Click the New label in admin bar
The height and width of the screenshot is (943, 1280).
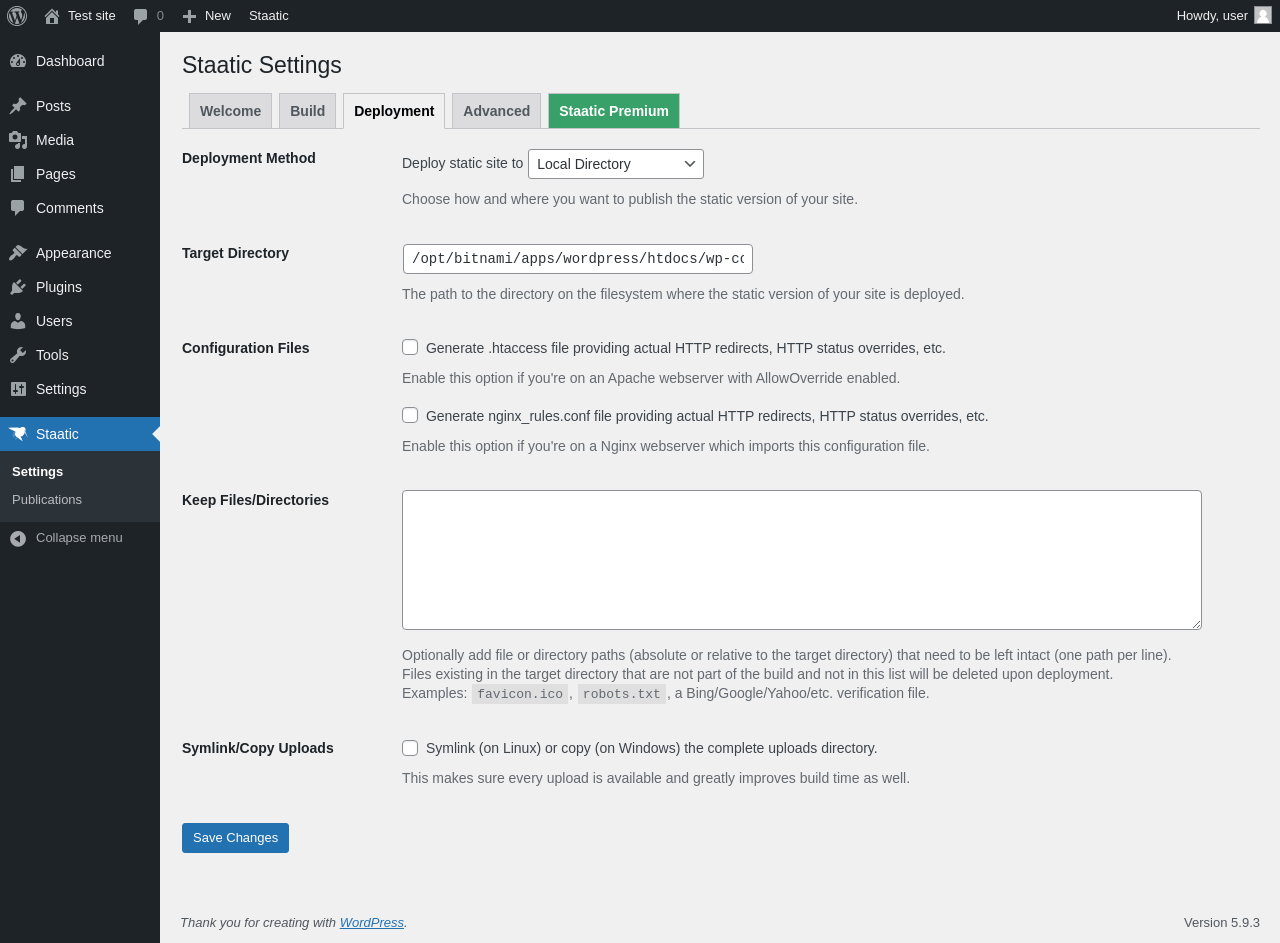click(x=218, y=16)
